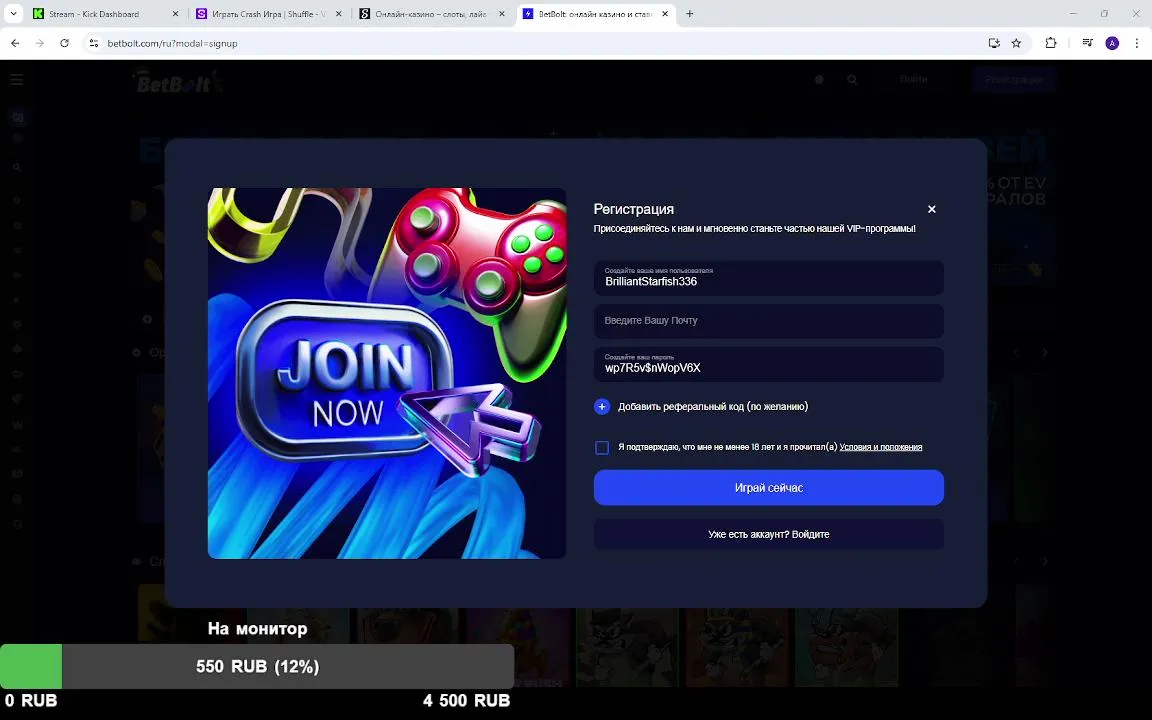Switch to the Онлайн-казино tab
This screenshot has width=1152, height=720.
(431, 14)
